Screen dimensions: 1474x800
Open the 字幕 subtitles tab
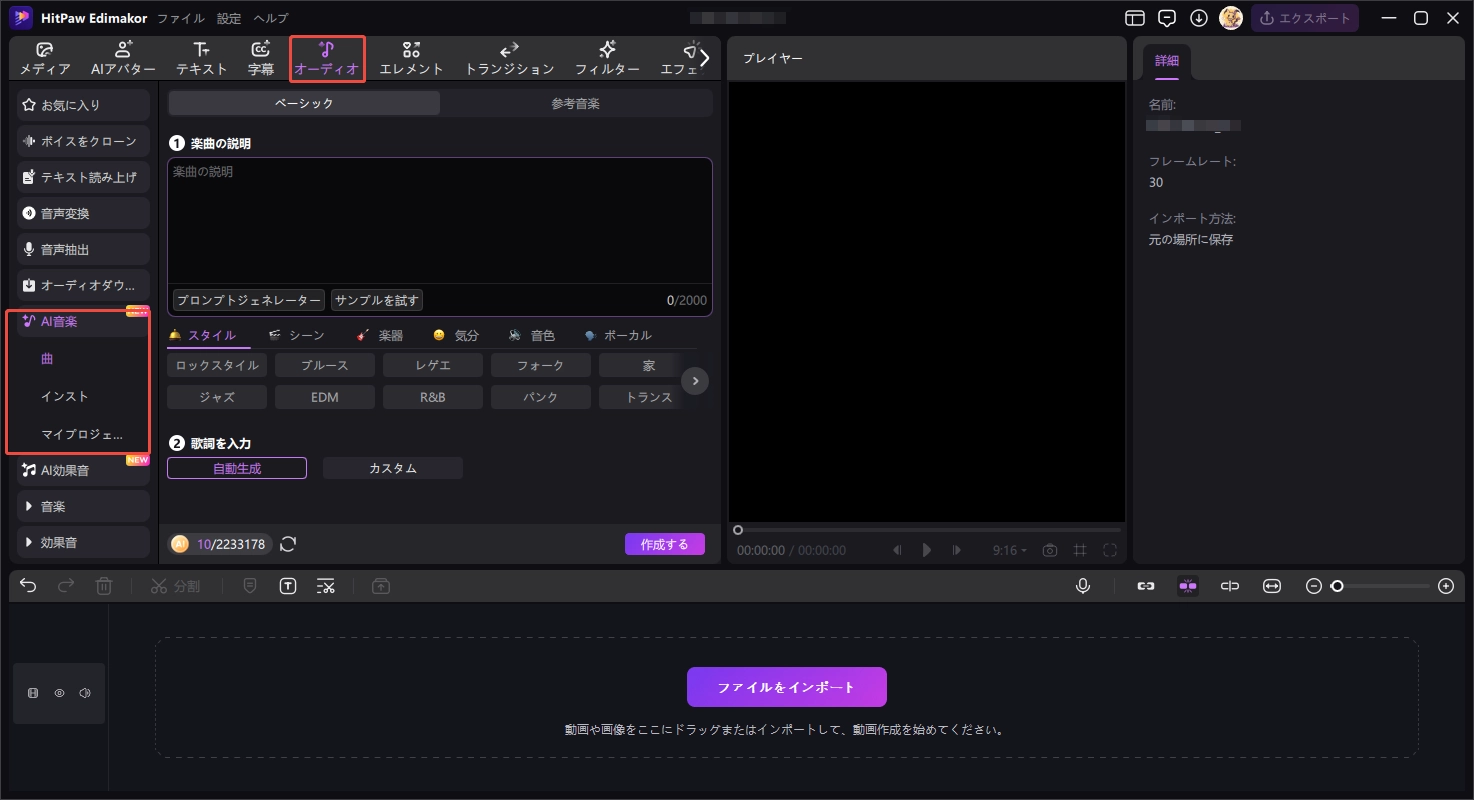[x=261, y=59]
